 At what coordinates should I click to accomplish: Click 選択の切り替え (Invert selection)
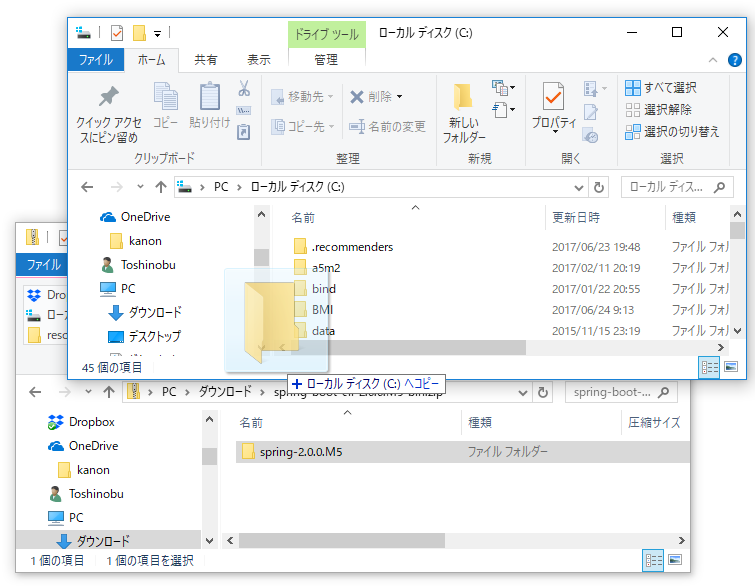[x=672, y=131]
